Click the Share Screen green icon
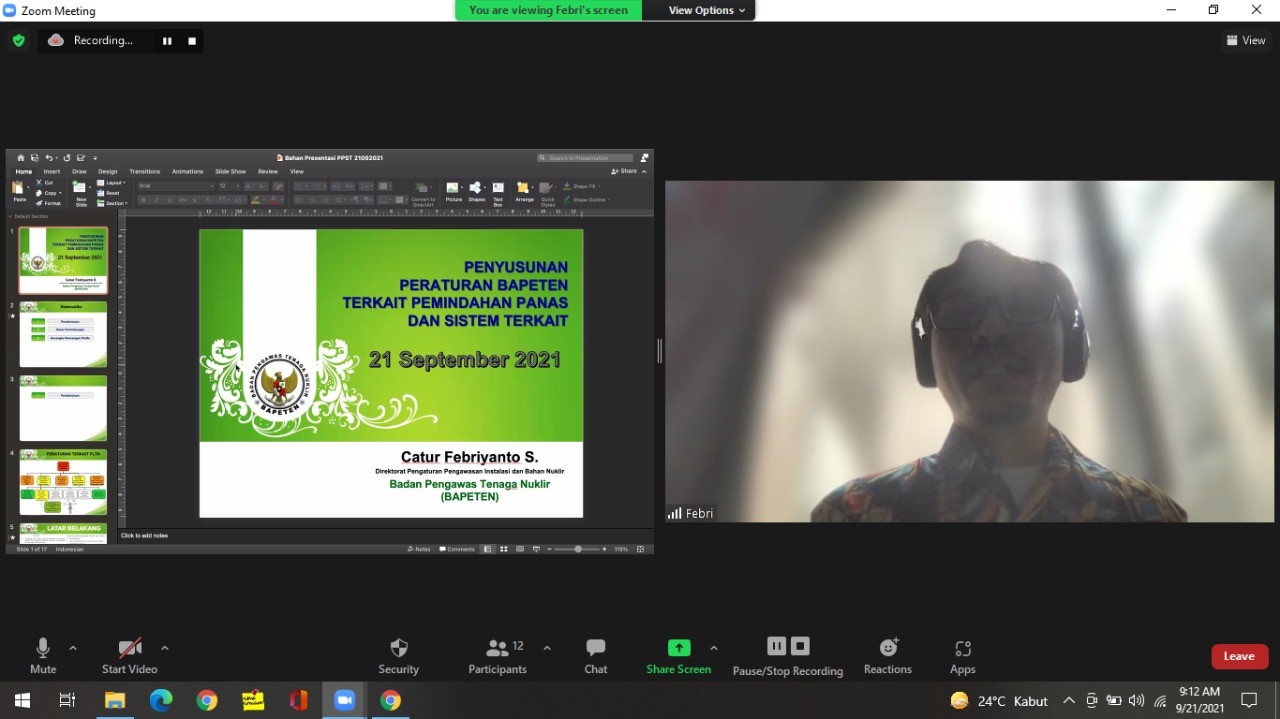1280x719 pixels. pos(679,648)
